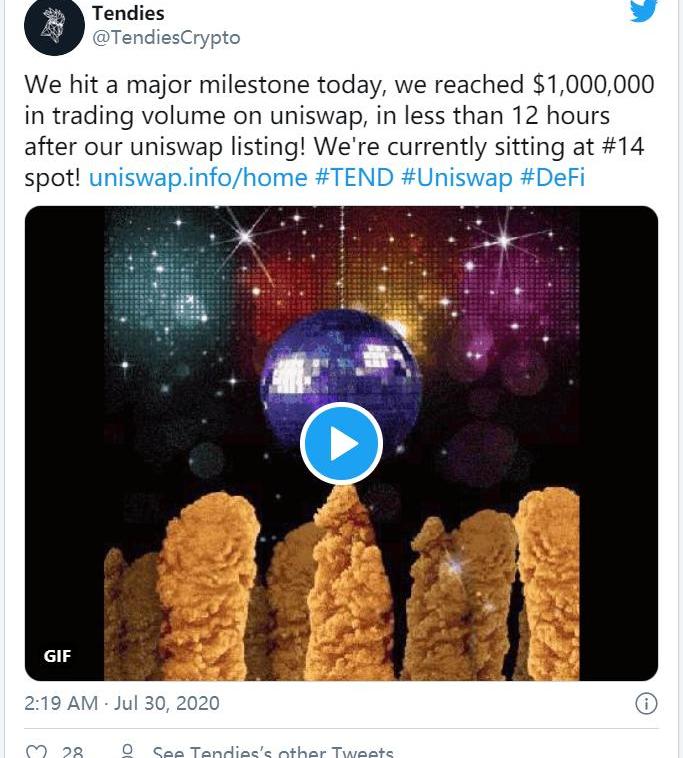Like the tweet with the heart icon
The height and width of the screenshot is (758, 683).
pos(36,751)
